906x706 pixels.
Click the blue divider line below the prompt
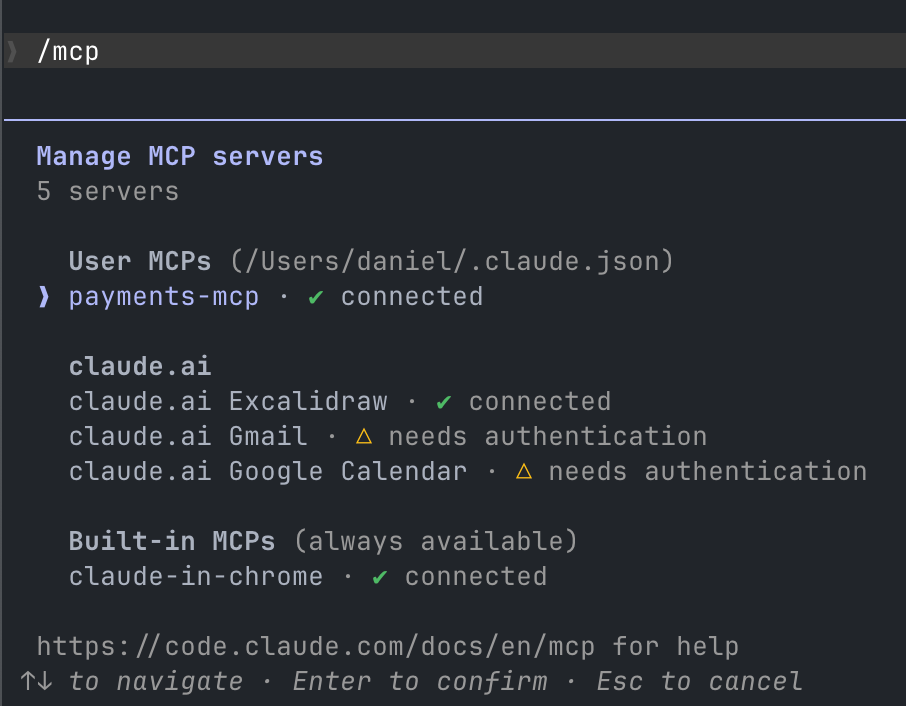click(x=453, y=121)
